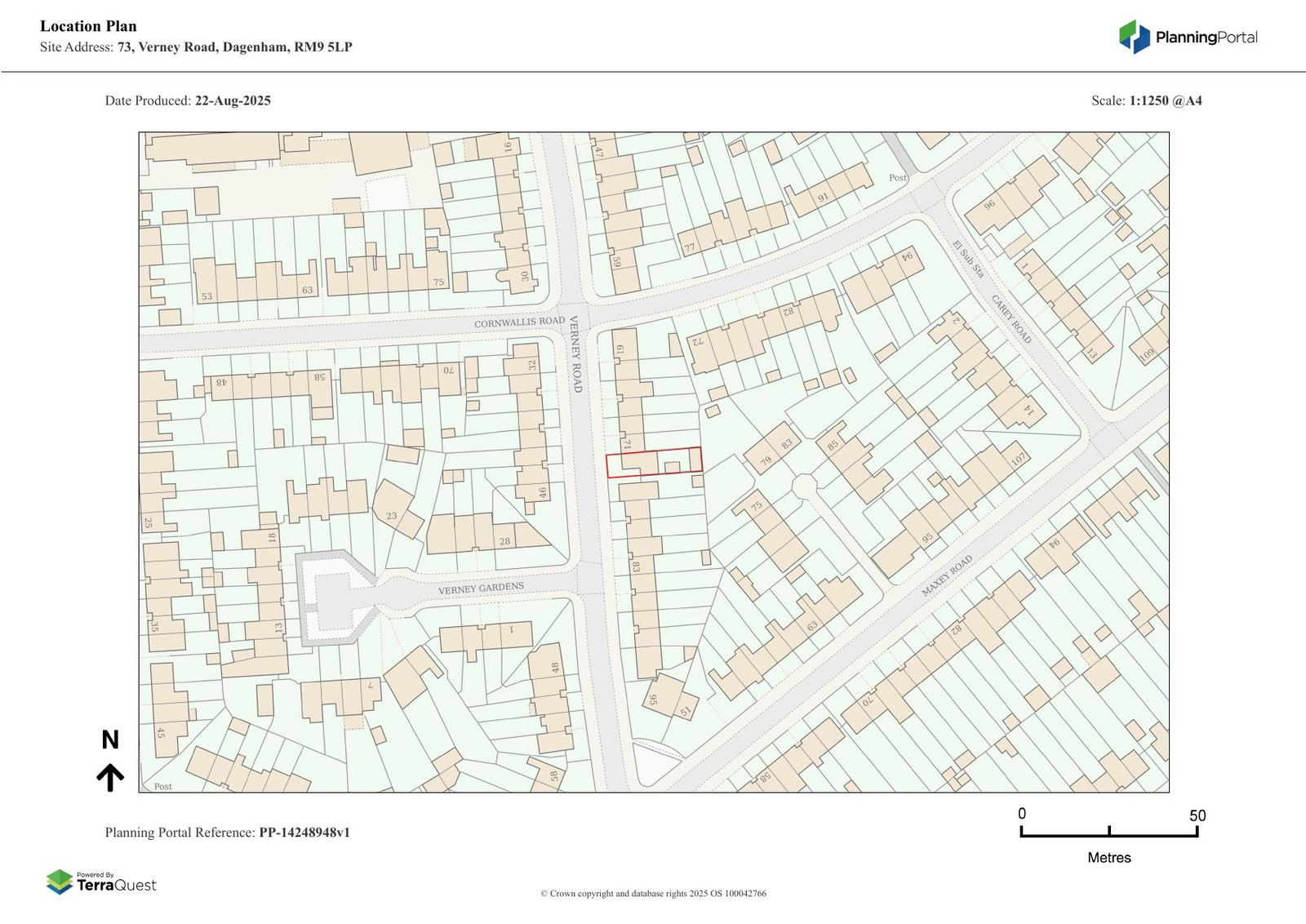Click the 'Scale: 1:1250 @A4' text
The width and height of the screenshot is (1306, 924).
(1146, 101)
